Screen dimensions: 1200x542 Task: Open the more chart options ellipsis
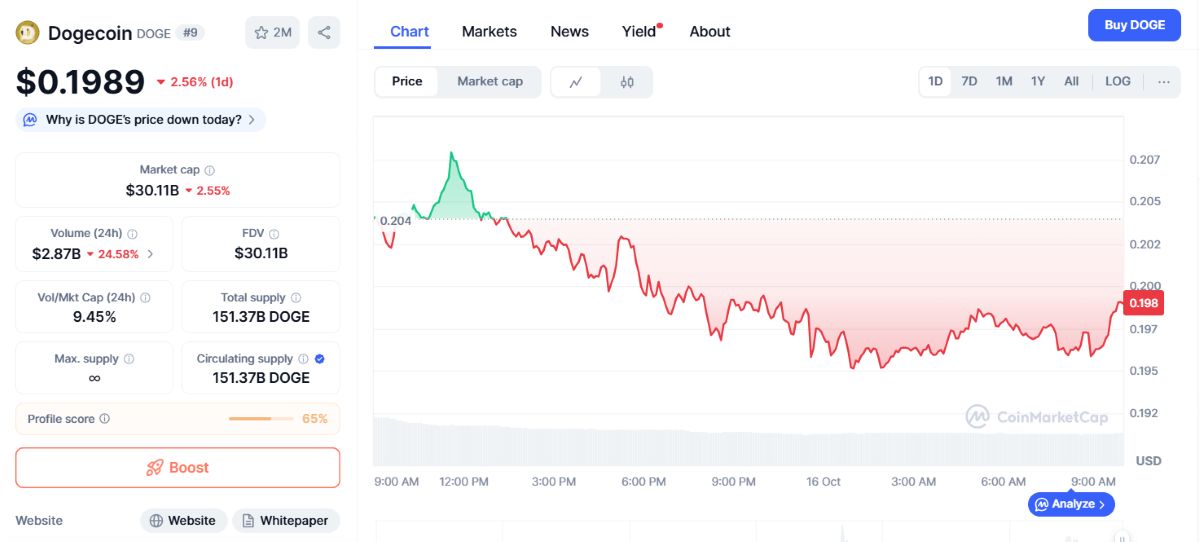click(1164, 82)
